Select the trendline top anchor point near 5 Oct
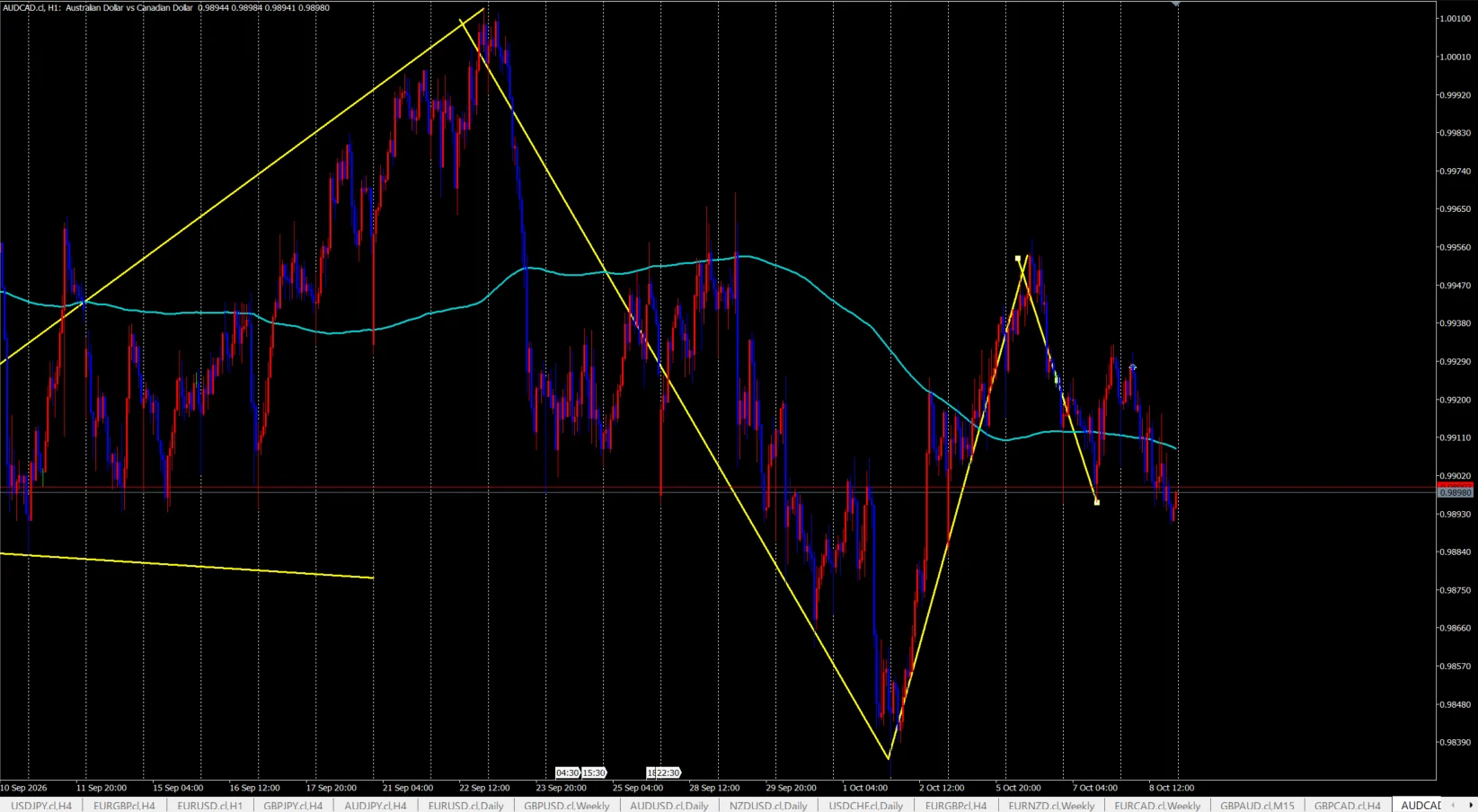 coord(1018,259)
